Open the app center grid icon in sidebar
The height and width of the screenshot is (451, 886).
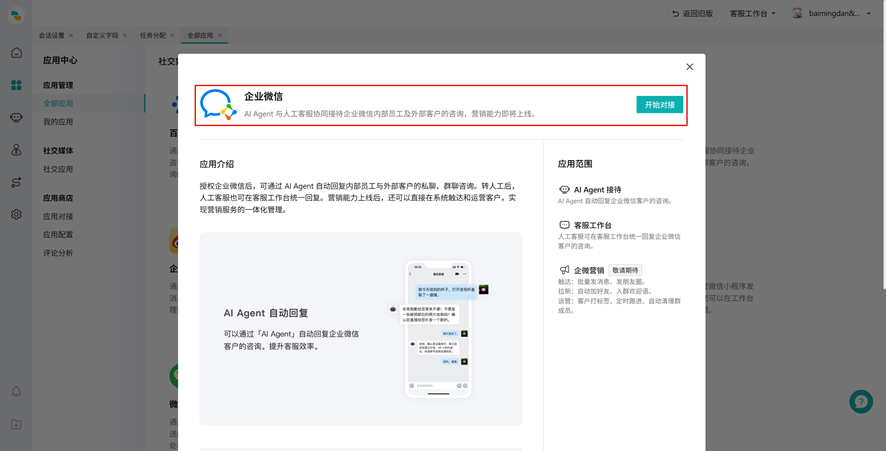(x=16, y=85)
